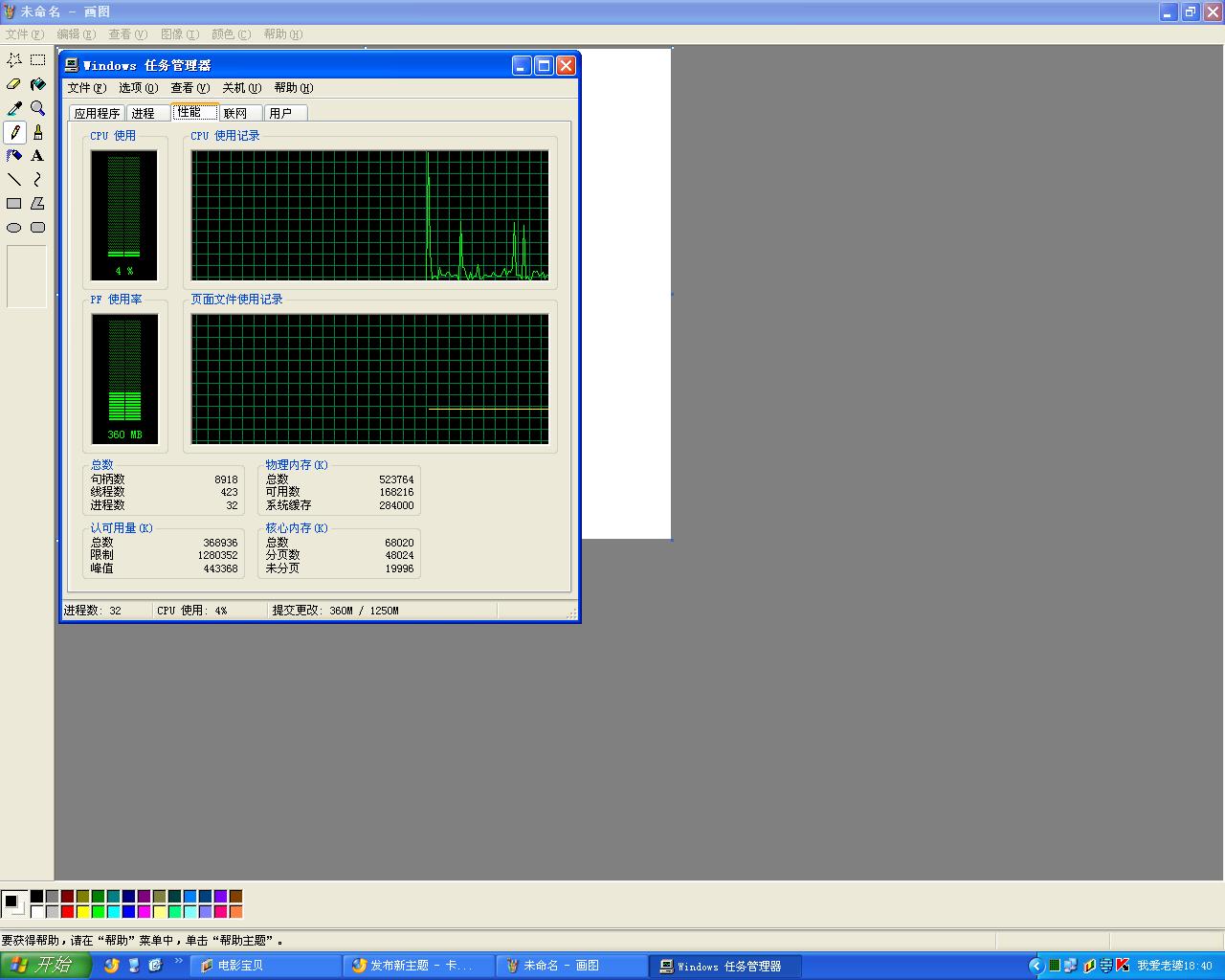This screenshot has height=980, width=1225.
Task: Click the red K antivirus tray icon
Action: point(1123,966)
